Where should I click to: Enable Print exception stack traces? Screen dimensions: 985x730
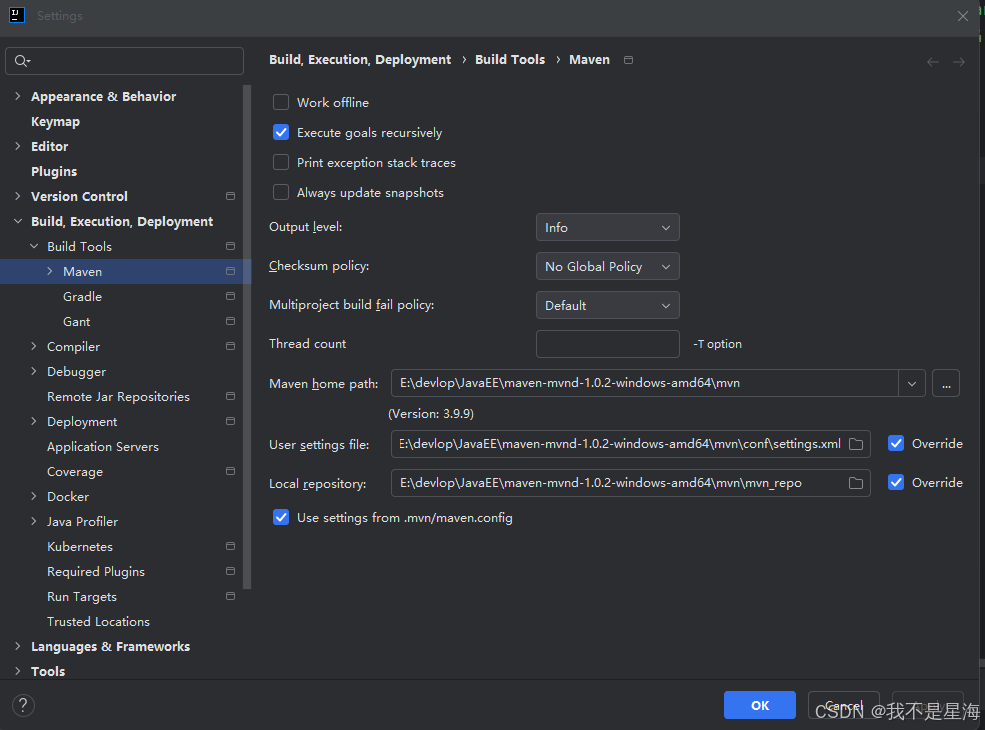(x=281, y=163)
